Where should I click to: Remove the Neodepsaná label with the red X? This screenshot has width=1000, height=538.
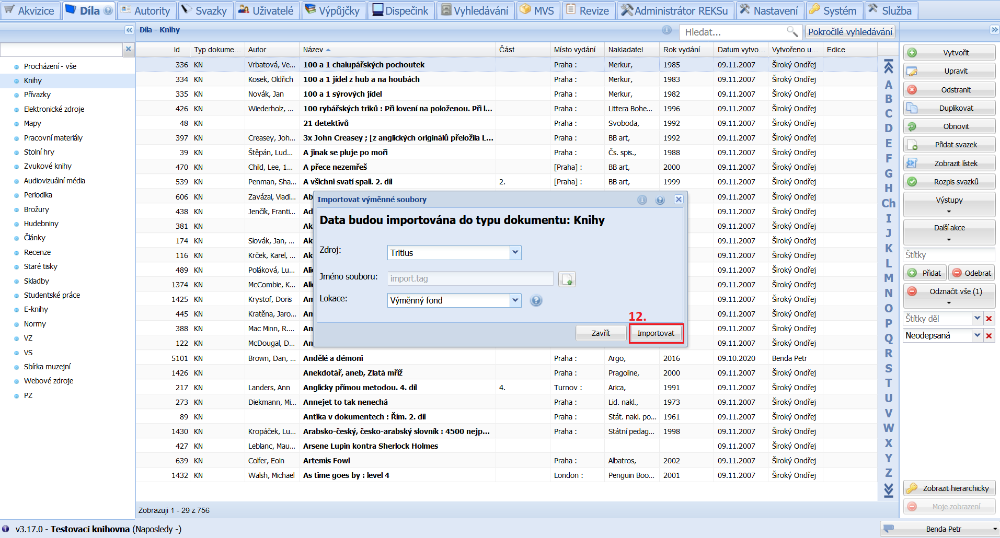(x=989, y=336)
